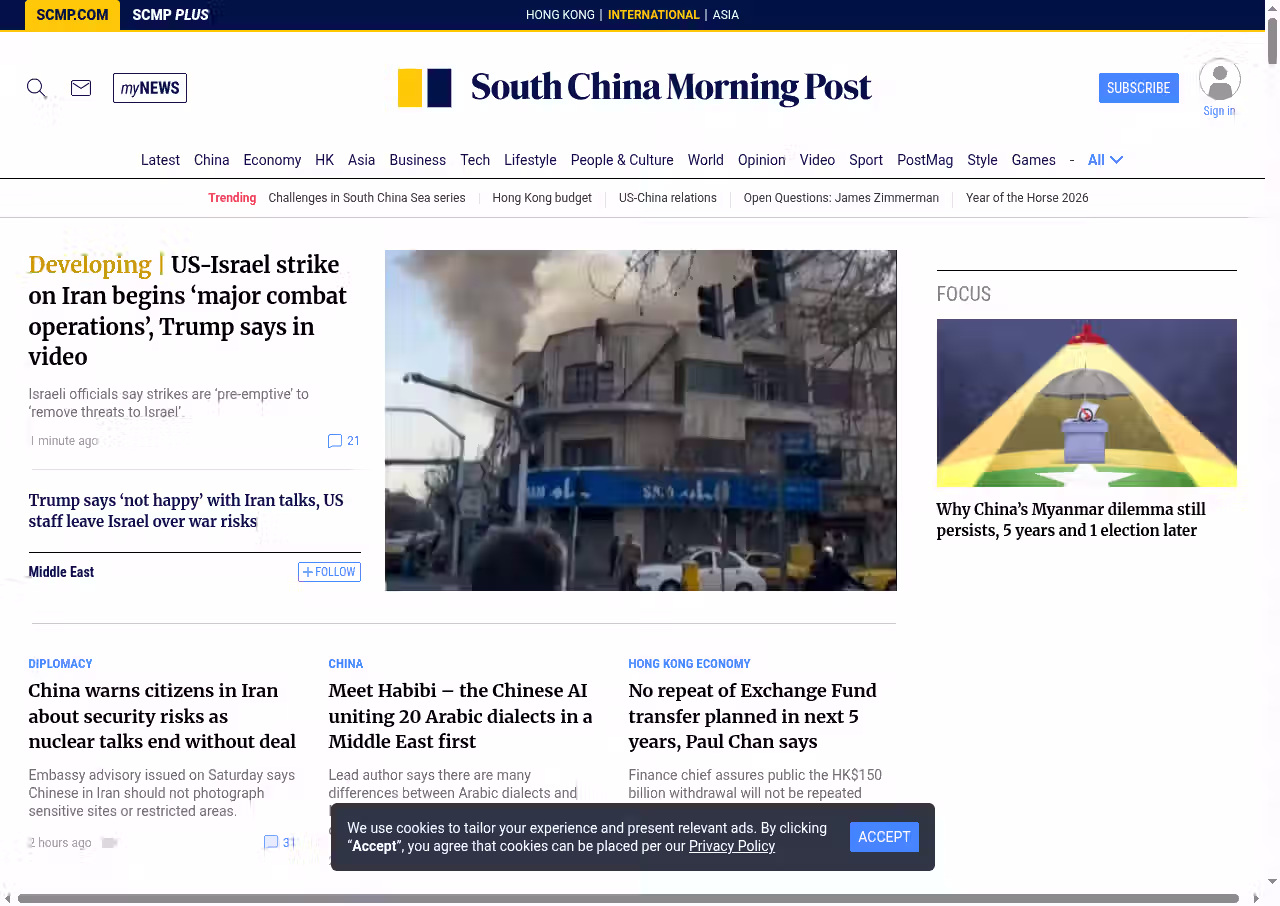The width and height of the screenshot is (1280, 906).
Task: Click the horizontal scrollbar at page bottom
Action: (628, 898)
